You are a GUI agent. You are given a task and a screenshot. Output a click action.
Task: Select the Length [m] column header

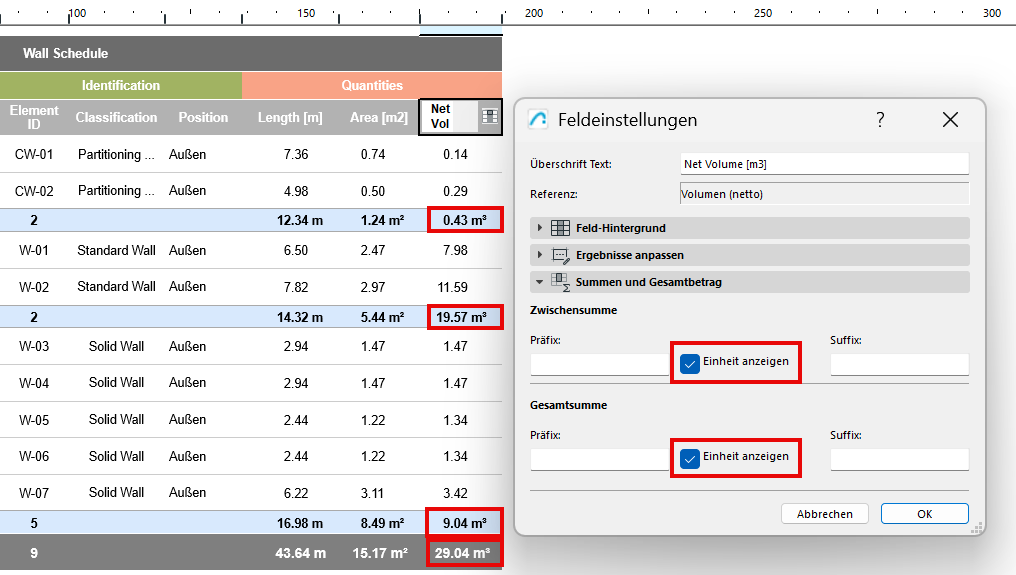[290, 117]
